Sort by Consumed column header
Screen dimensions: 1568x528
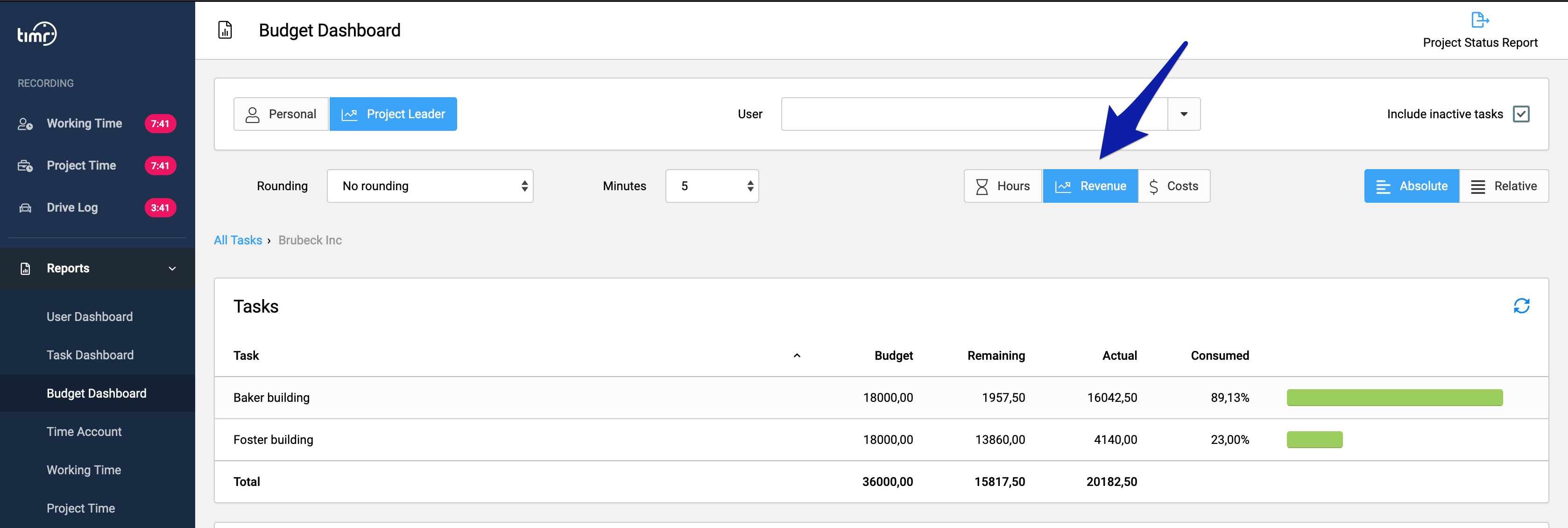tap(1220, 356)
